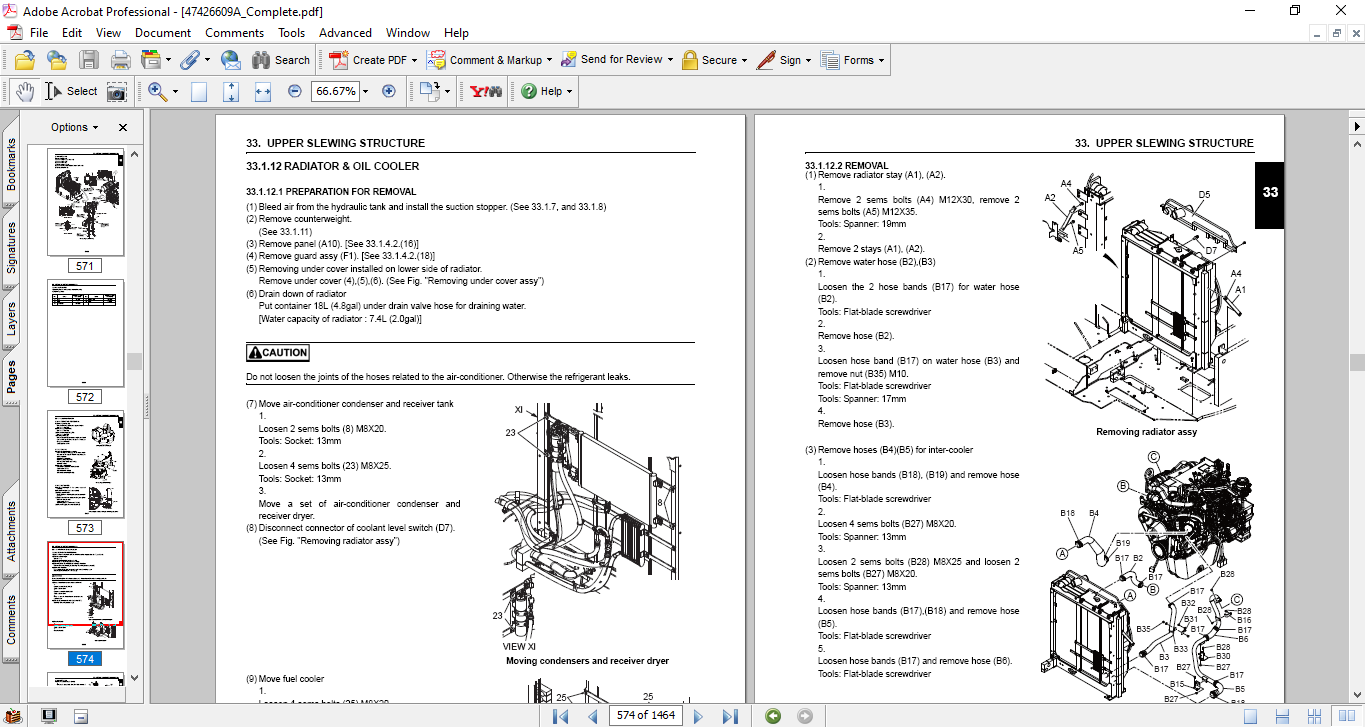
Task: Expand the Comment & Markup dropdown
Action: click(548, 60)
